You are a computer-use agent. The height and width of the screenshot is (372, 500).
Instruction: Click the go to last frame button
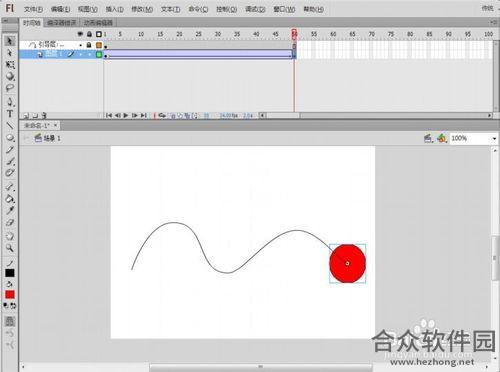click(x=144, y=115)
